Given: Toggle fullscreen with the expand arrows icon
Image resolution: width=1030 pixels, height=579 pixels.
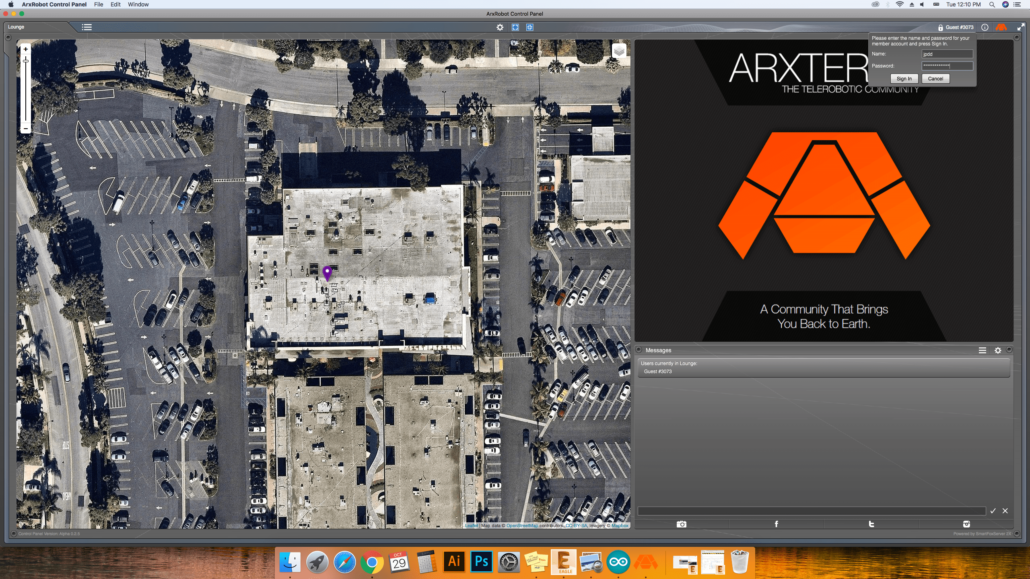Looking at the screenshot, I should click(x=1020, y=28).
